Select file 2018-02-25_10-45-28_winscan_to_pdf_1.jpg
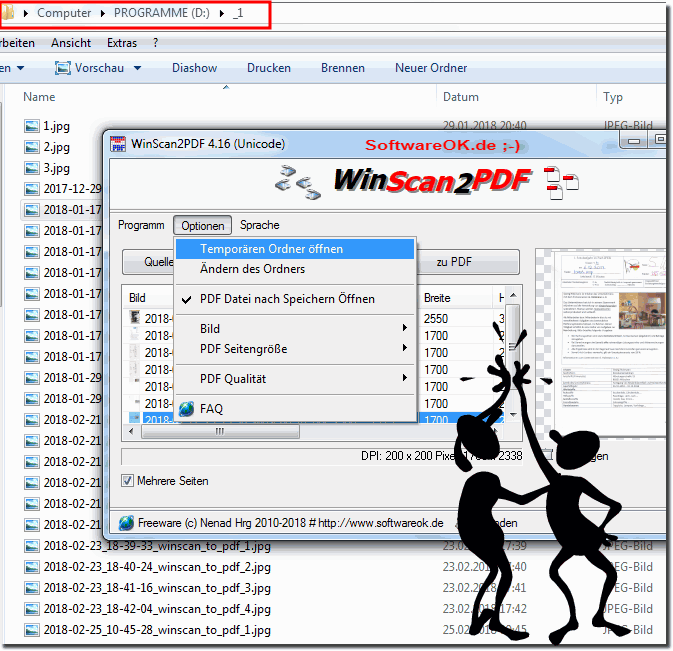This screenshot has width=673, height=651. [x=157, y=630]
